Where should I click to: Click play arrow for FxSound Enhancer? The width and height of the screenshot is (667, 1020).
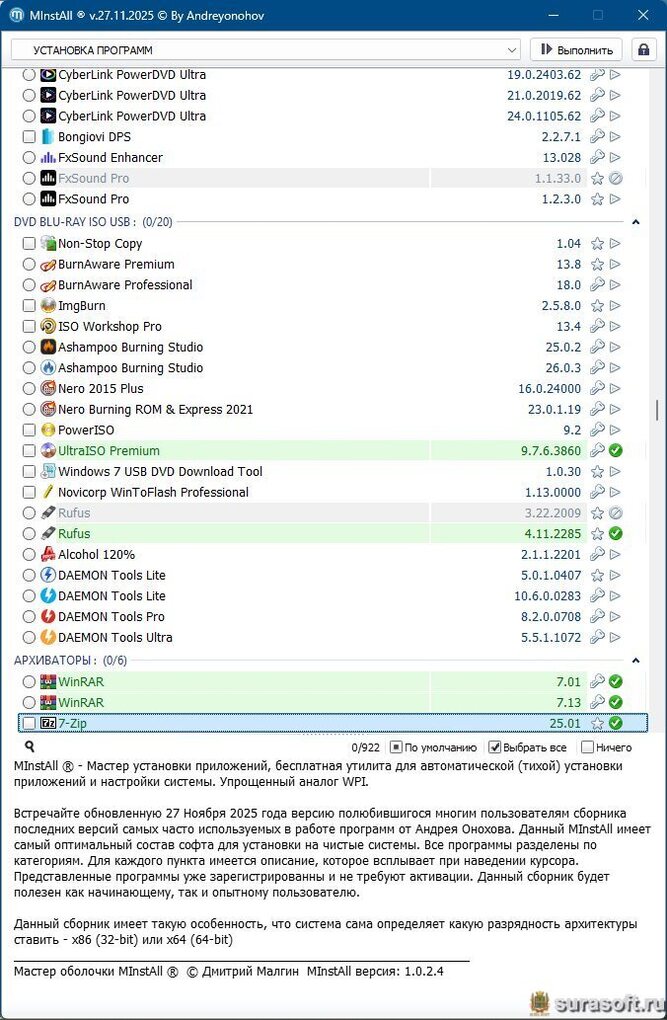click(615, 157)
